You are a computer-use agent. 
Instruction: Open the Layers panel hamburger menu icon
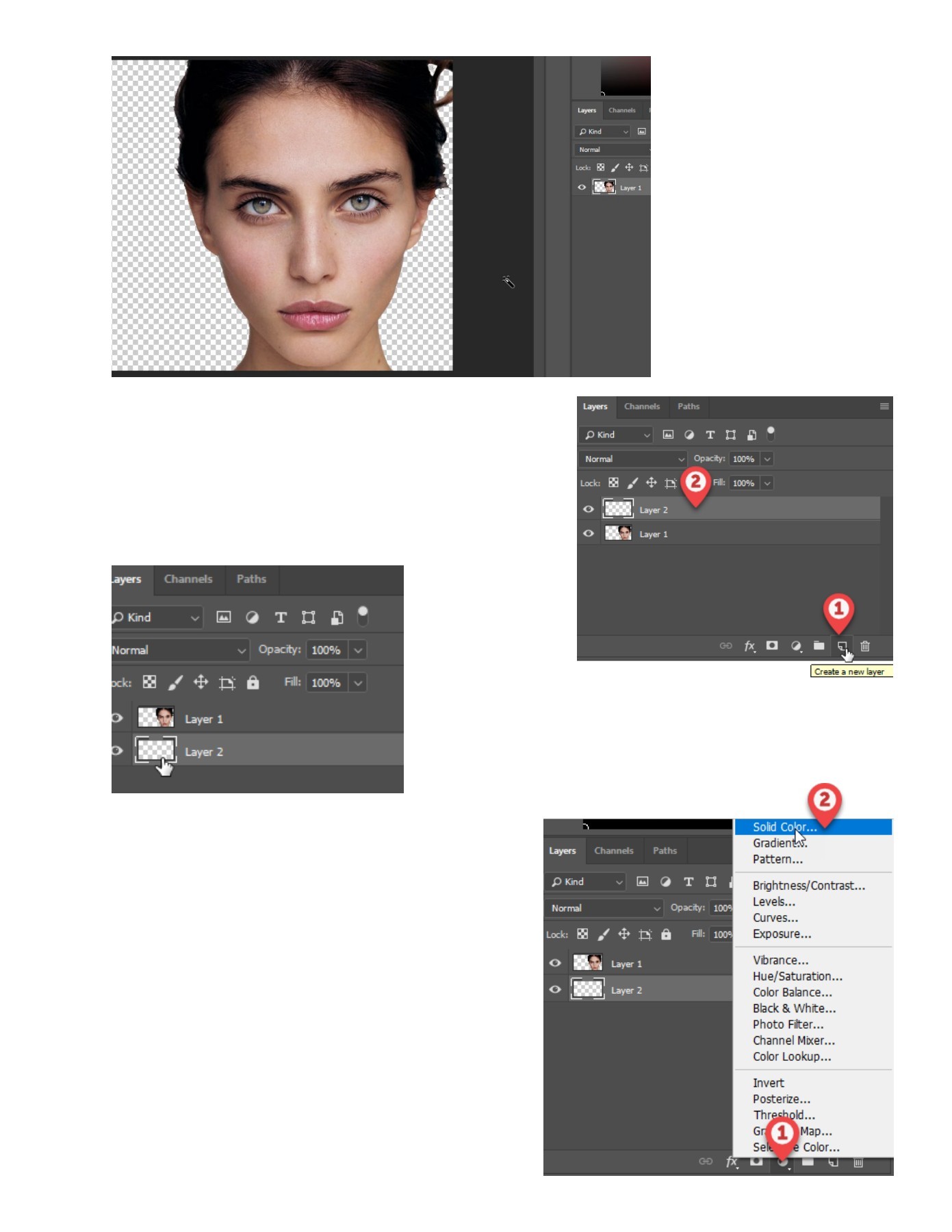point(884,407)
